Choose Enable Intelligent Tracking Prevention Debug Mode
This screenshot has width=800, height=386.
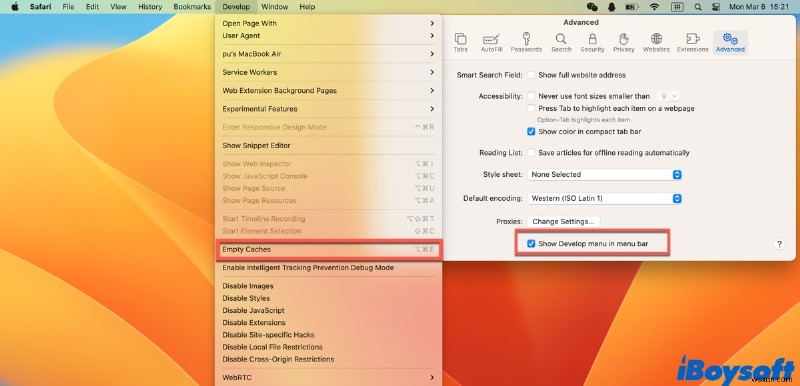point(329,268)
